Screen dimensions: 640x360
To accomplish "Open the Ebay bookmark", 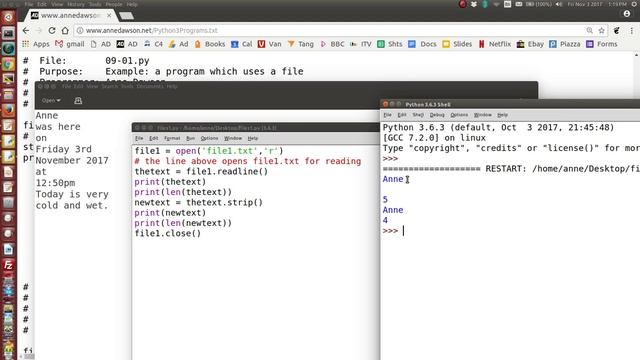I will [530, 44].
